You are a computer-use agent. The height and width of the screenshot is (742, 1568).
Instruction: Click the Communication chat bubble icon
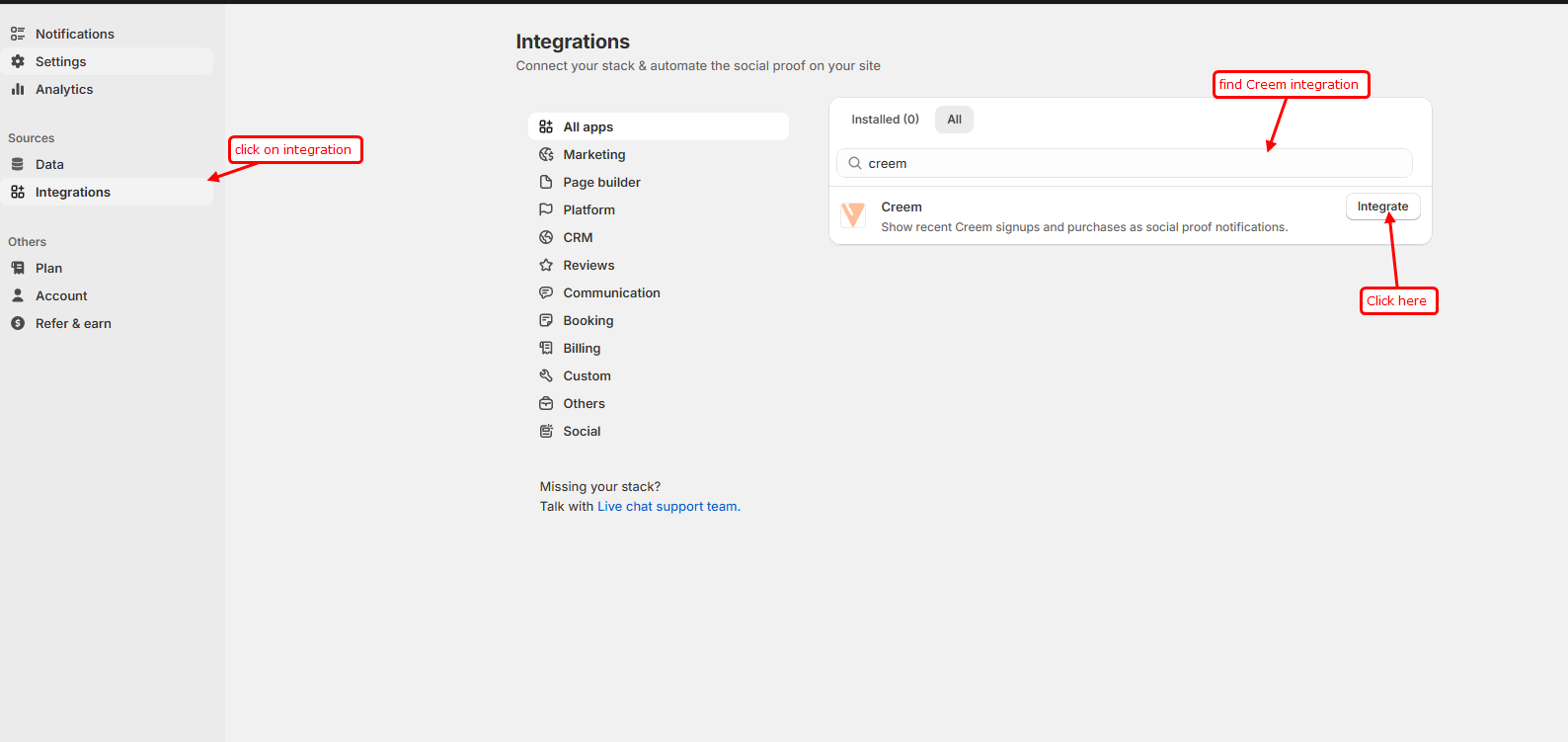pos(546,292)
